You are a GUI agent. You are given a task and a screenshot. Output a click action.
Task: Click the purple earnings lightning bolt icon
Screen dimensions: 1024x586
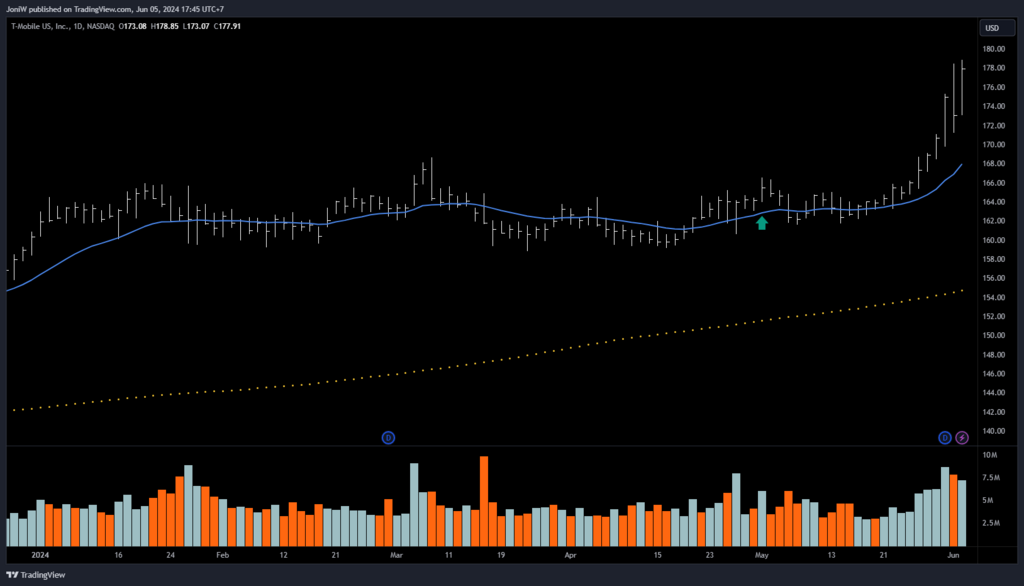962,437
